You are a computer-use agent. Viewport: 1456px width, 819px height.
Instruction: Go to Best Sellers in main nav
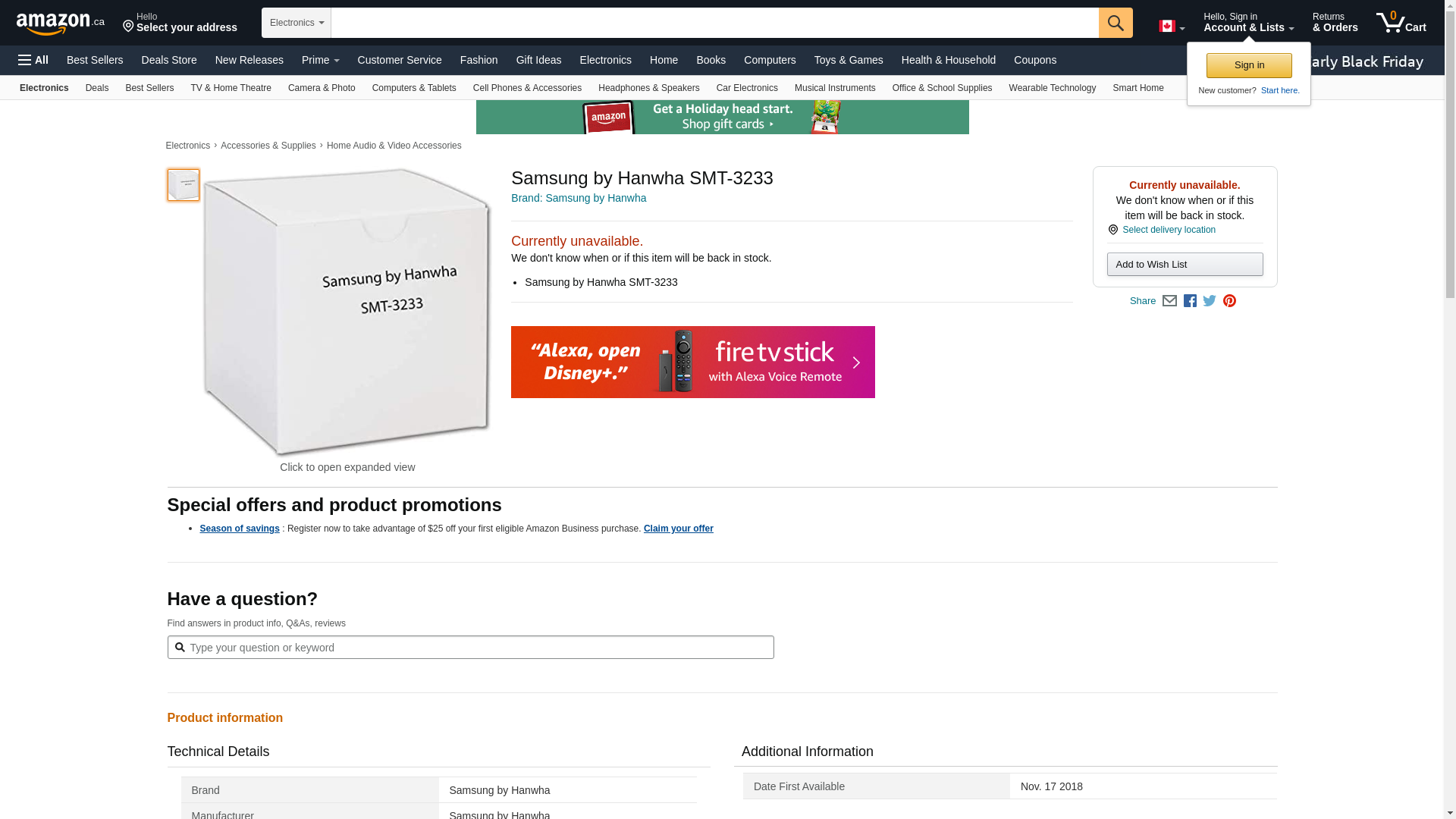click(x=95, y=60)
